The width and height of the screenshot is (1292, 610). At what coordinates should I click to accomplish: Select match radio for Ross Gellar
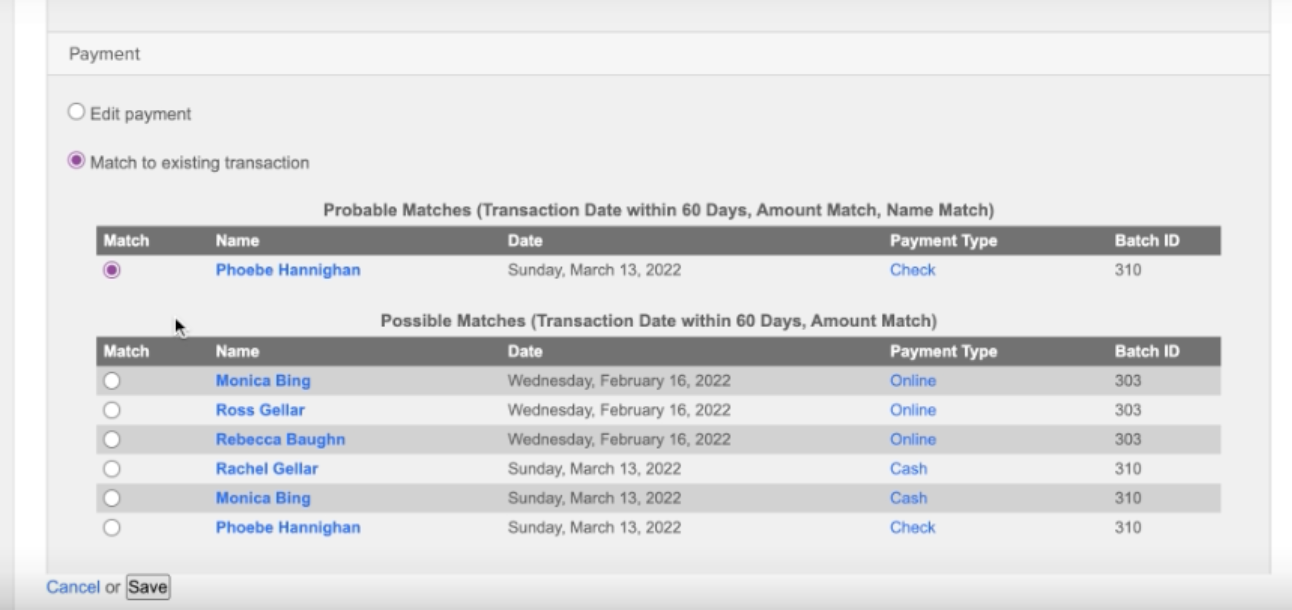(112, 410)
